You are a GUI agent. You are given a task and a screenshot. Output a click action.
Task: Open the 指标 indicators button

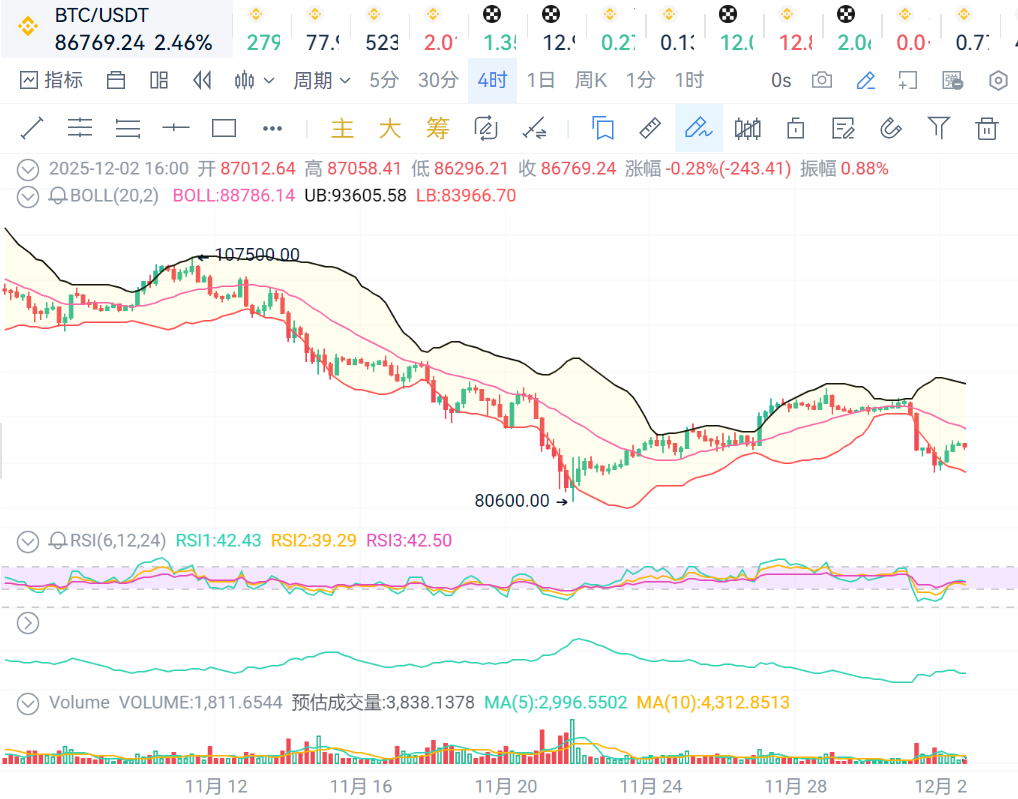pos(52,80)
